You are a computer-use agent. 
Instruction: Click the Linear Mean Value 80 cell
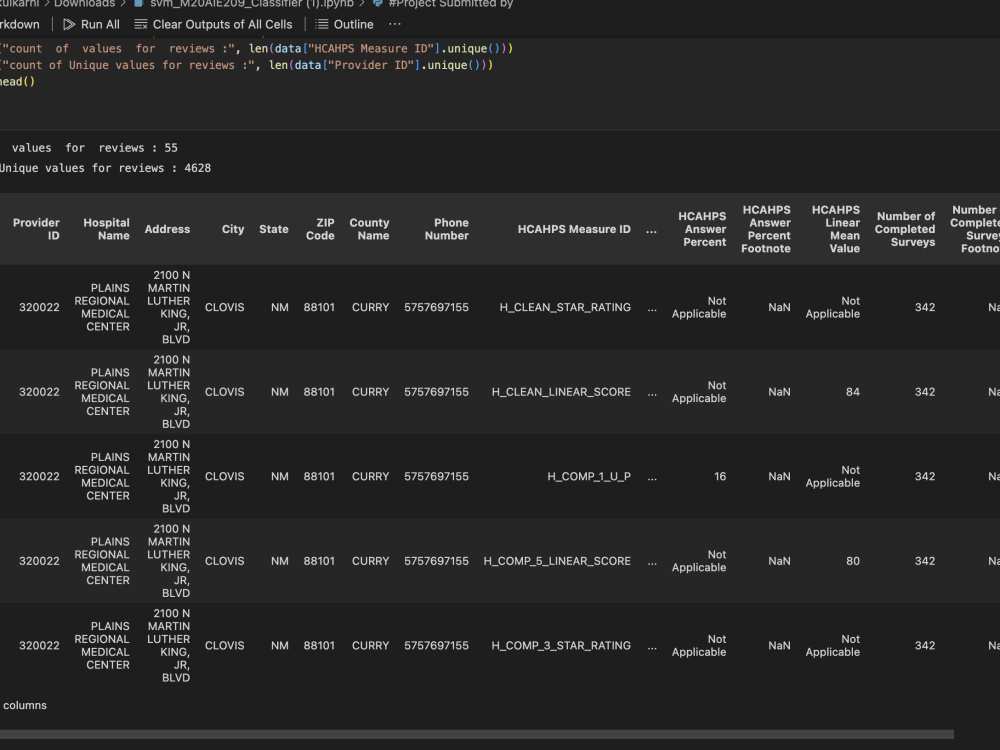[x=853, y=561]
